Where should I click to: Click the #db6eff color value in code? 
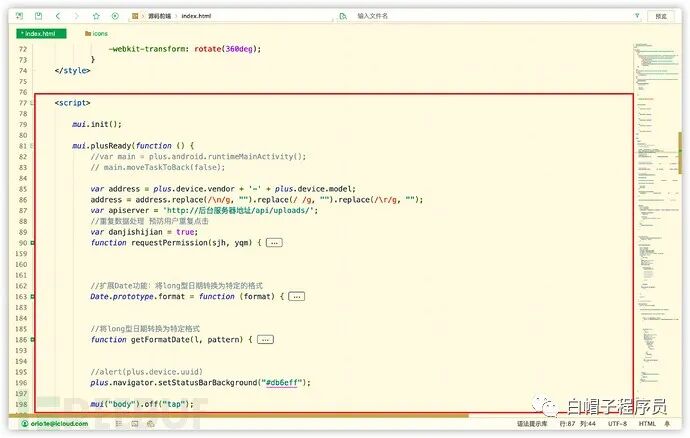pos(282,383)
